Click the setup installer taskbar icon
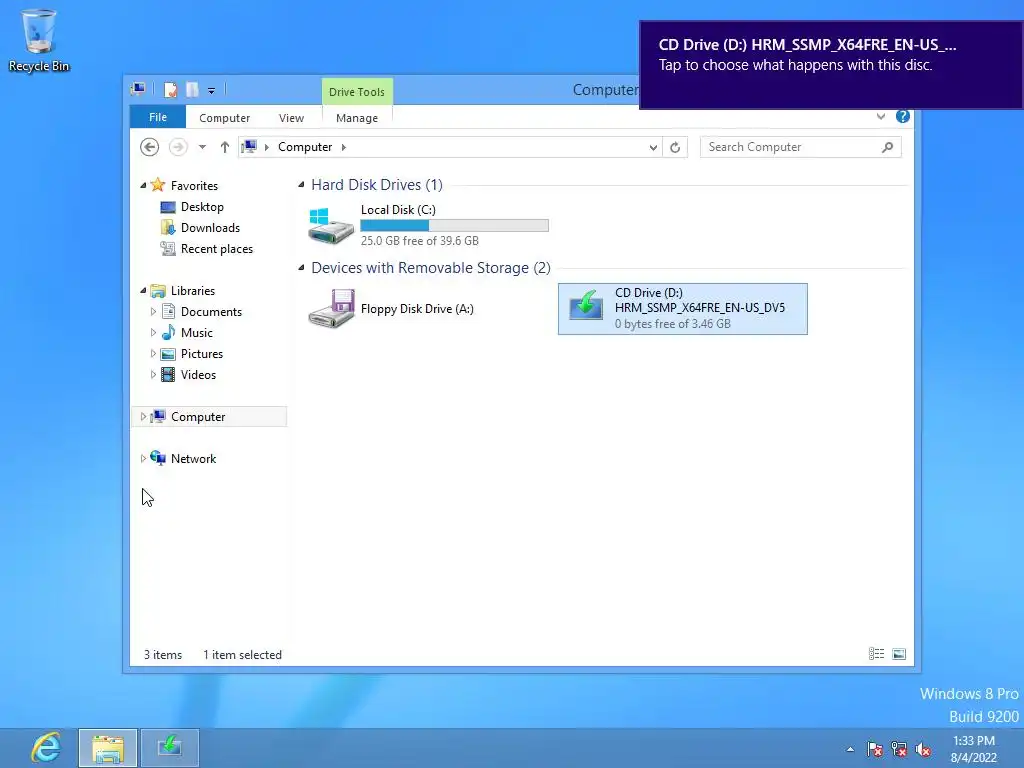Viewport: 1024px width, 768px height. [170, 748]
